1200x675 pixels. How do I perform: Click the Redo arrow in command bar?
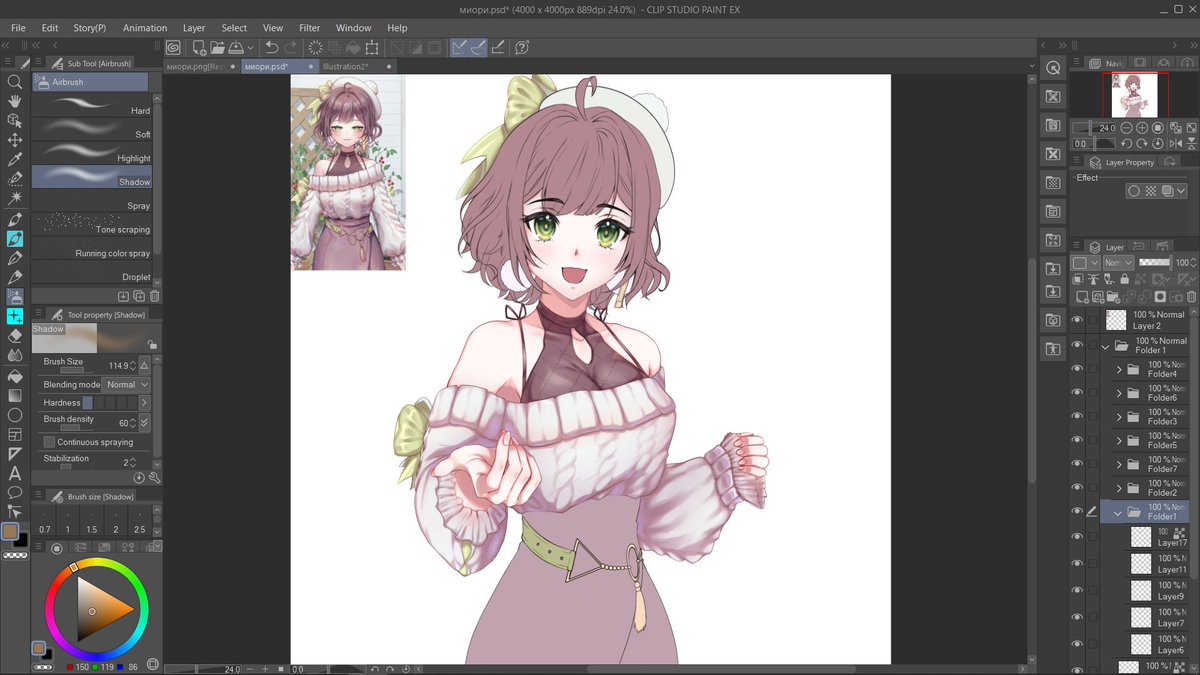point(290,47)
